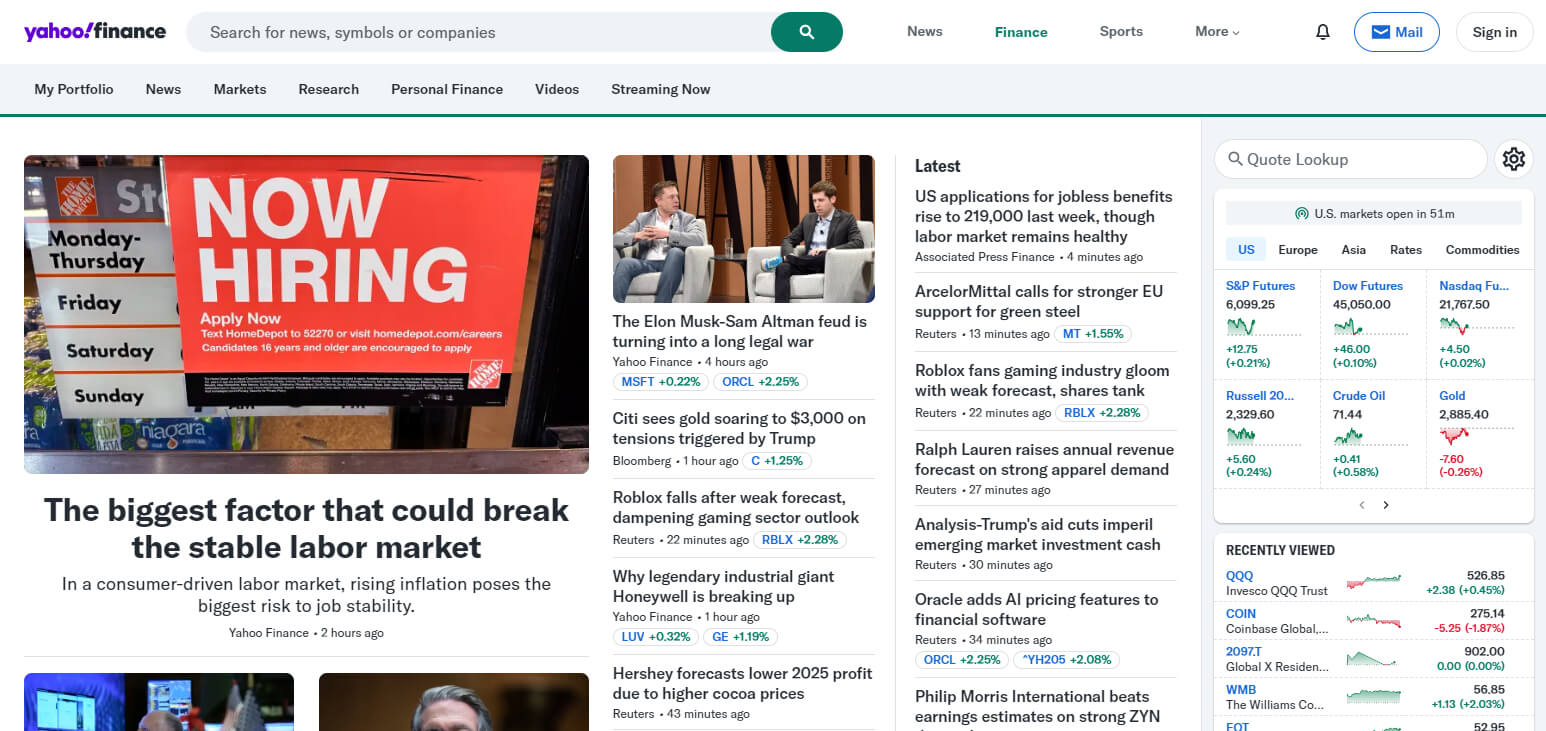Open Roblox falls after weak forecast article

click(x=736, y=507)
